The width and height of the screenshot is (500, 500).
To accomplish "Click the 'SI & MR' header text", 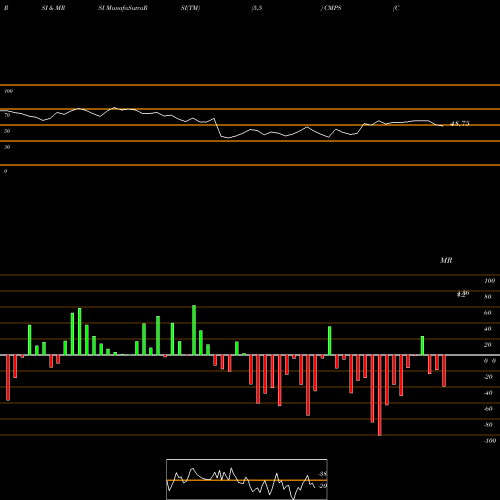I will tap(53, 8).
